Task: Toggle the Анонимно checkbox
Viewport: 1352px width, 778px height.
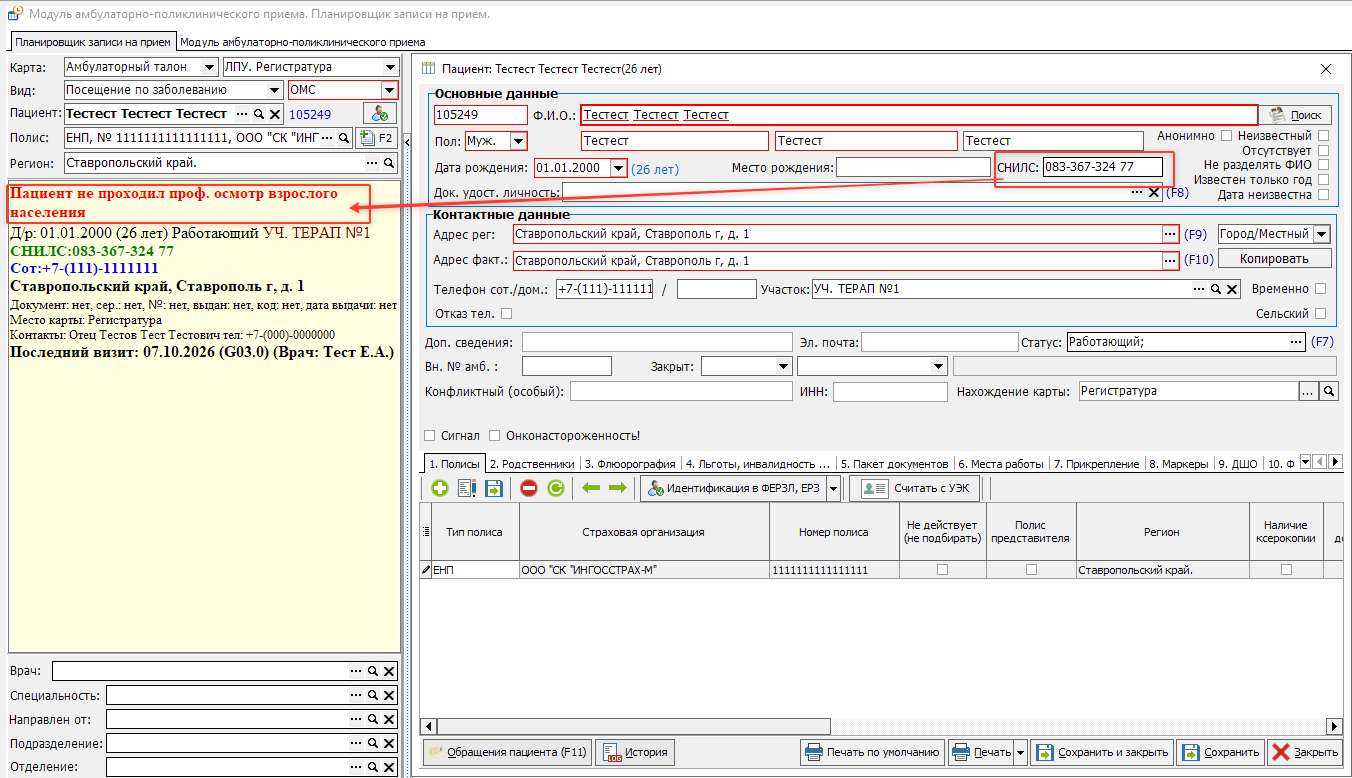Action: coord(1224,136)
